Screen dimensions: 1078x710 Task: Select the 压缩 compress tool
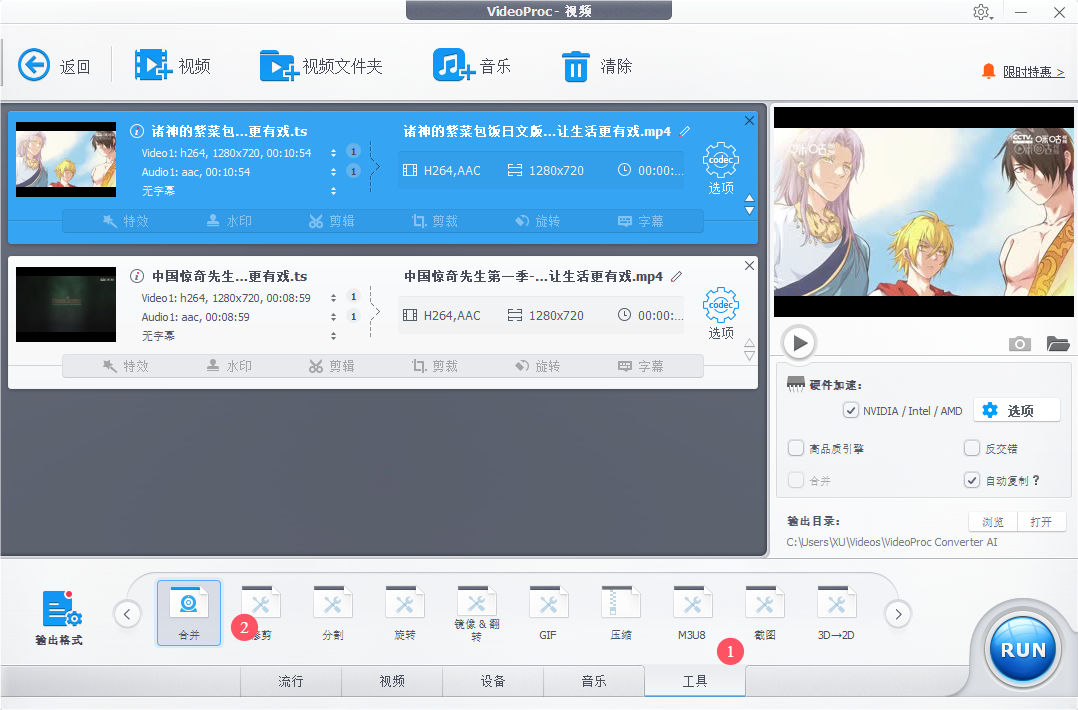(x=620, y=612)
